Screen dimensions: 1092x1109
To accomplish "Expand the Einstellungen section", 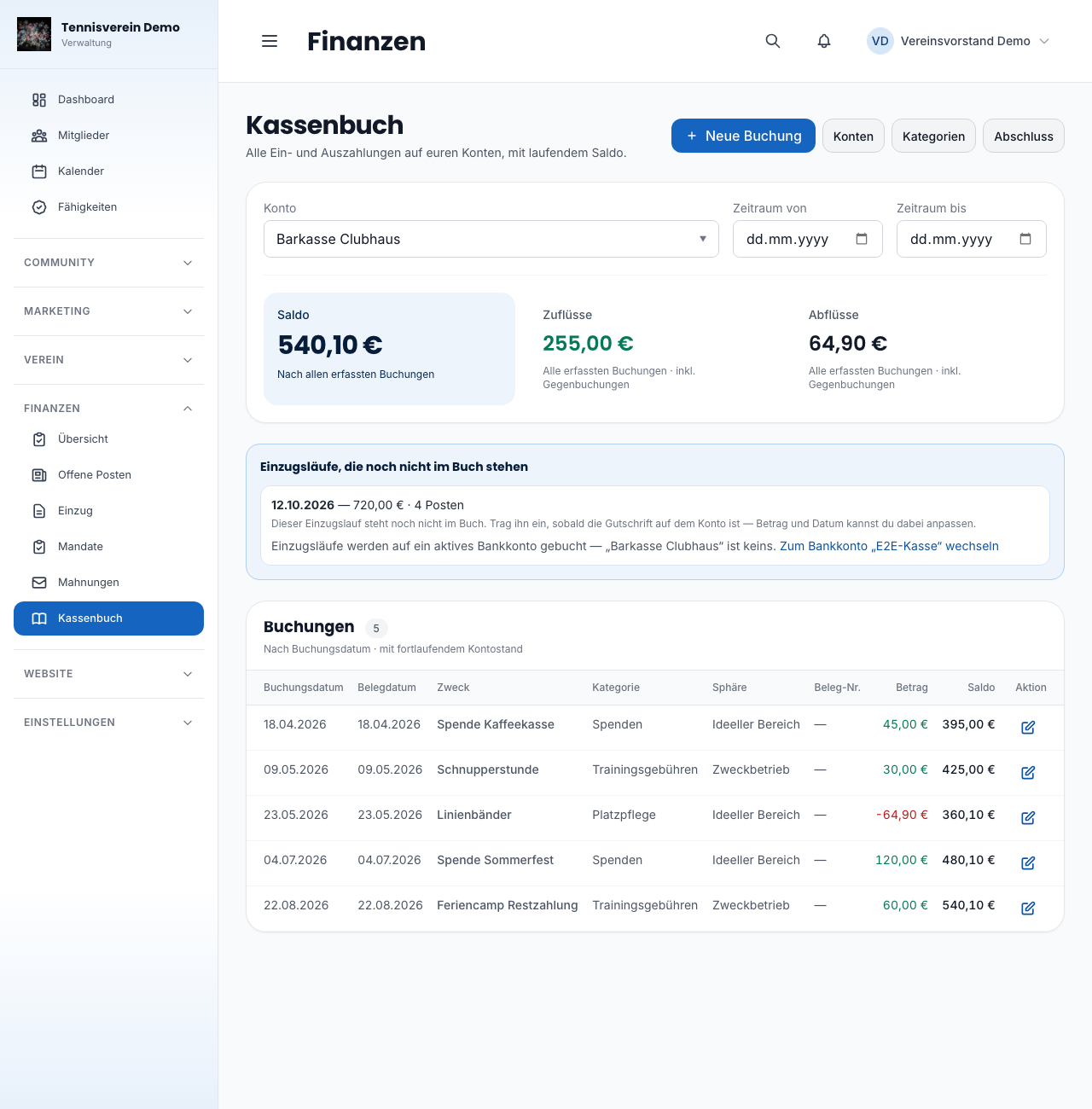I will pos(108,723).
